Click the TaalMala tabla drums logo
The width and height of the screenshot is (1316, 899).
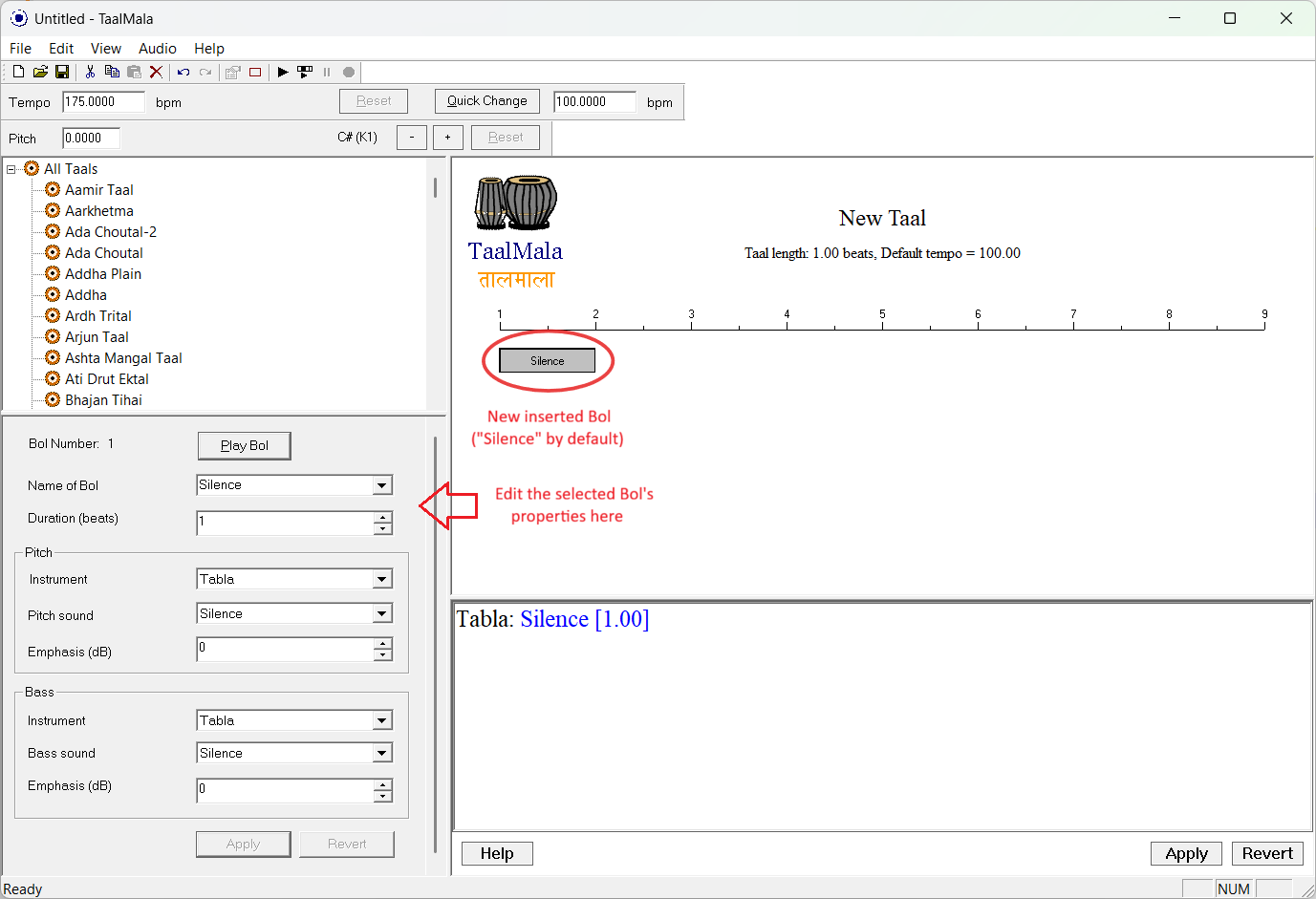516,203
